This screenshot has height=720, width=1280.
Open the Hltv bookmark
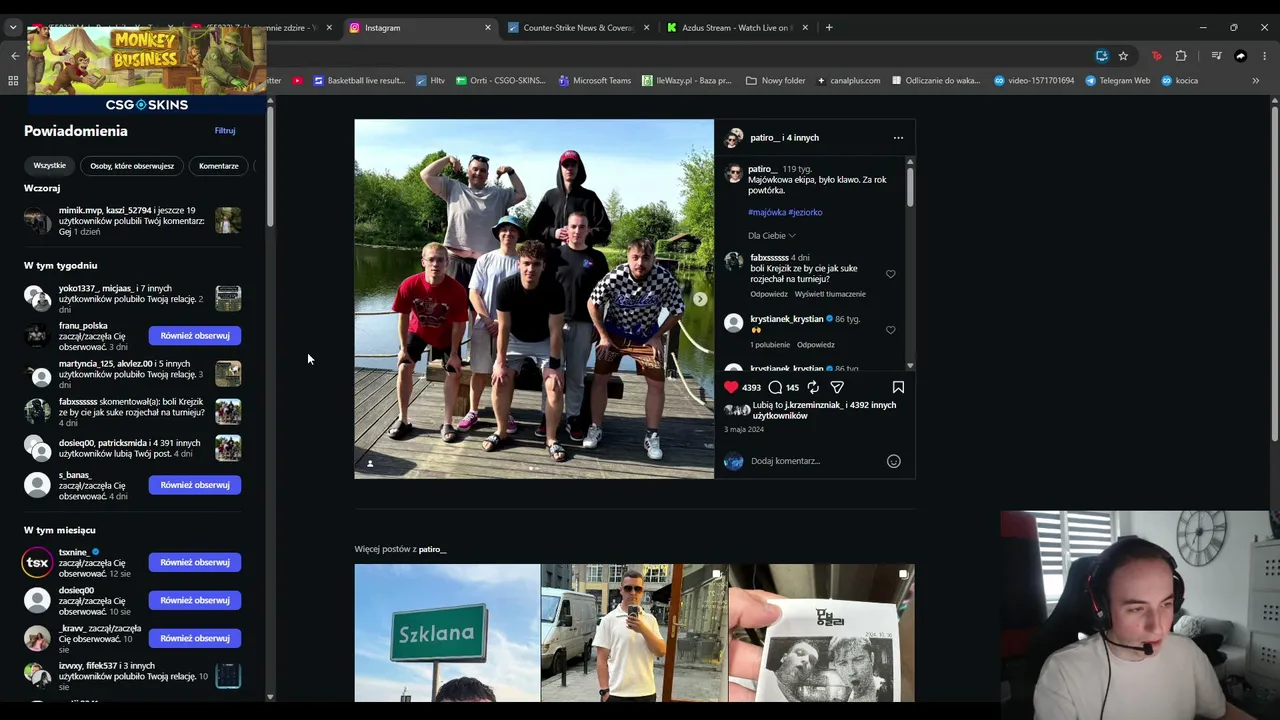[430, 81]
